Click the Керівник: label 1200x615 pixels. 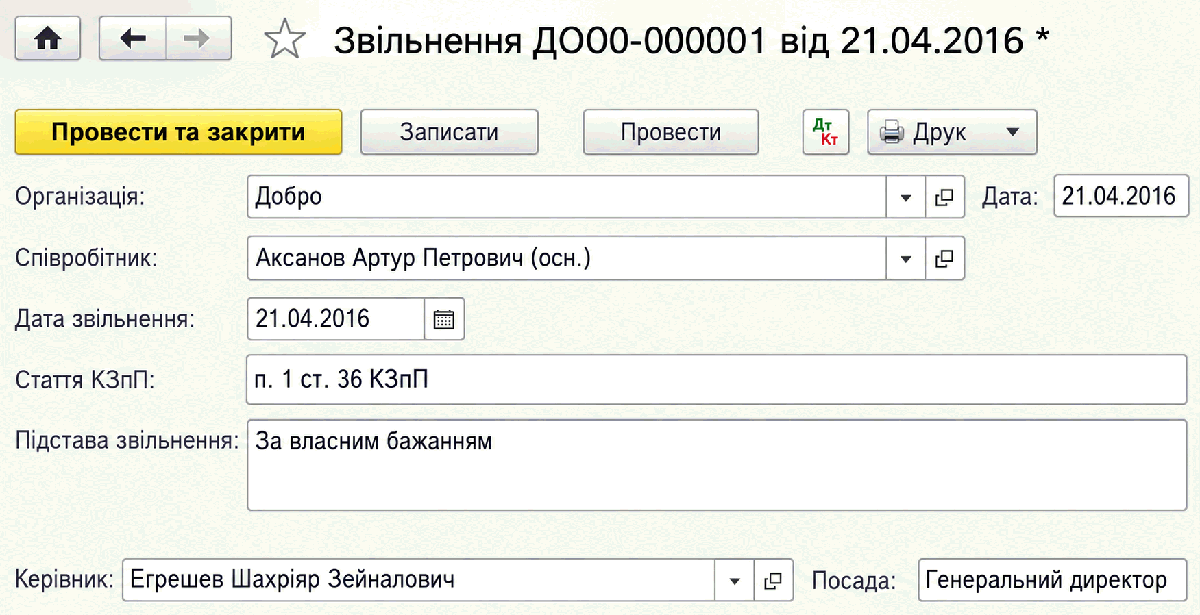pos(64,580)
